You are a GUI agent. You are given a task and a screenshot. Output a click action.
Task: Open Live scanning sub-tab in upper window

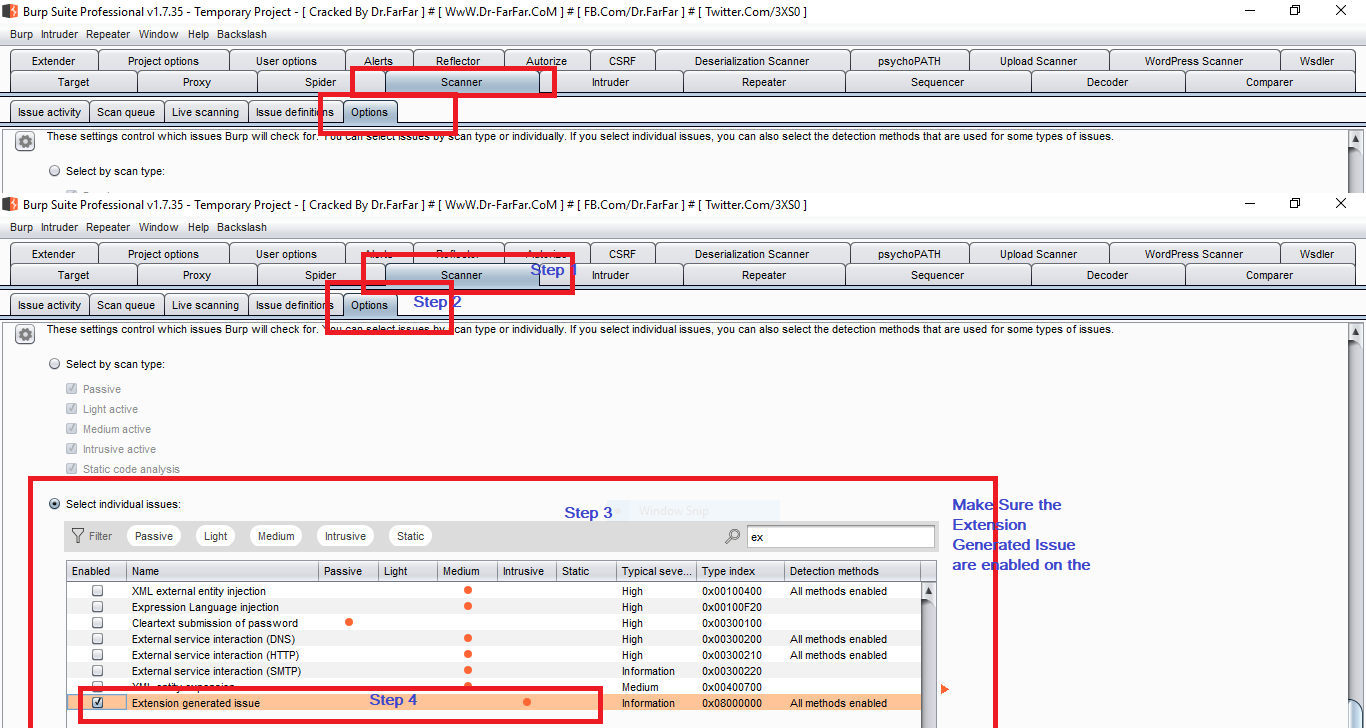[205, 112]
